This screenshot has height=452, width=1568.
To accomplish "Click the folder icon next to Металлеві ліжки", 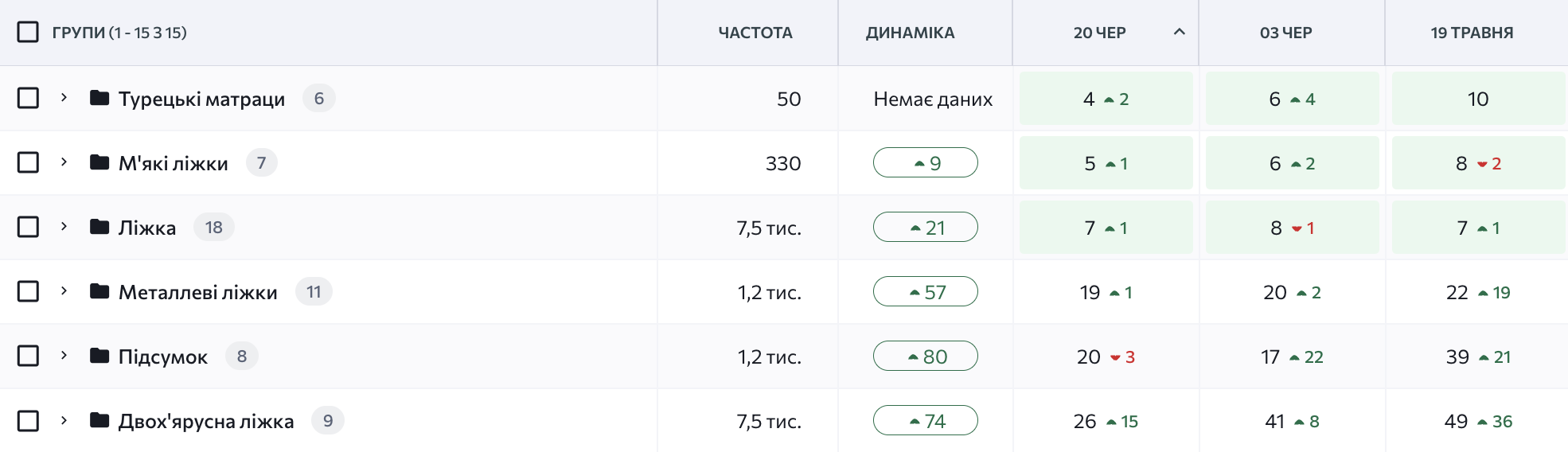I will 99,291.
